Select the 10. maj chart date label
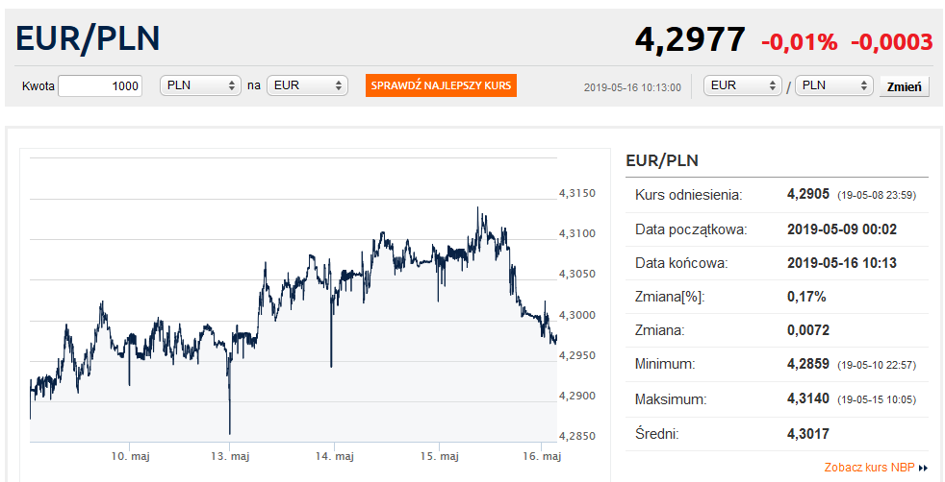 pos(130,456)
